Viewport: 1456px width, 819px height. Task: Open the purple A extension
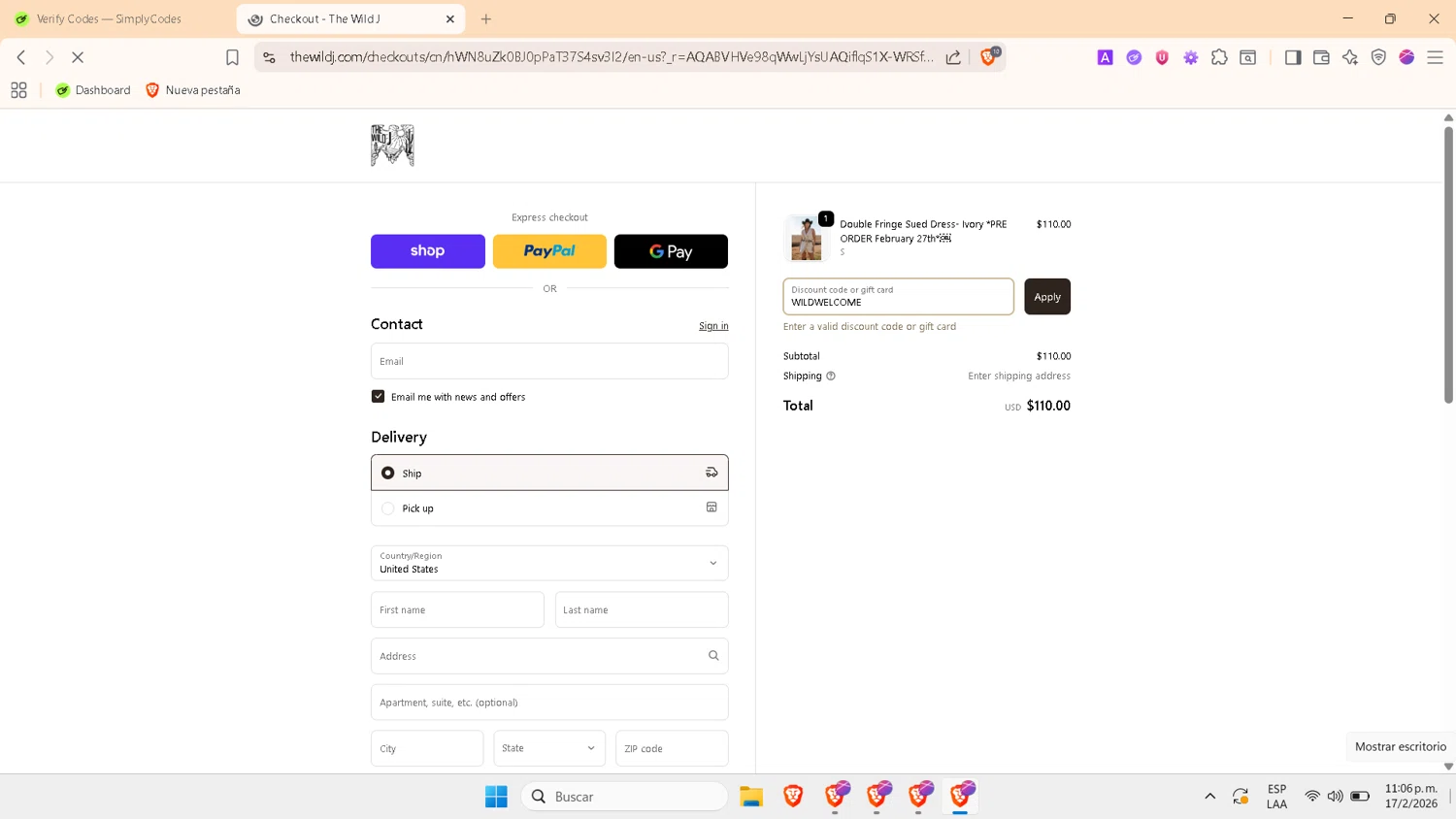pyautogui.click(x=1105, y=57)
